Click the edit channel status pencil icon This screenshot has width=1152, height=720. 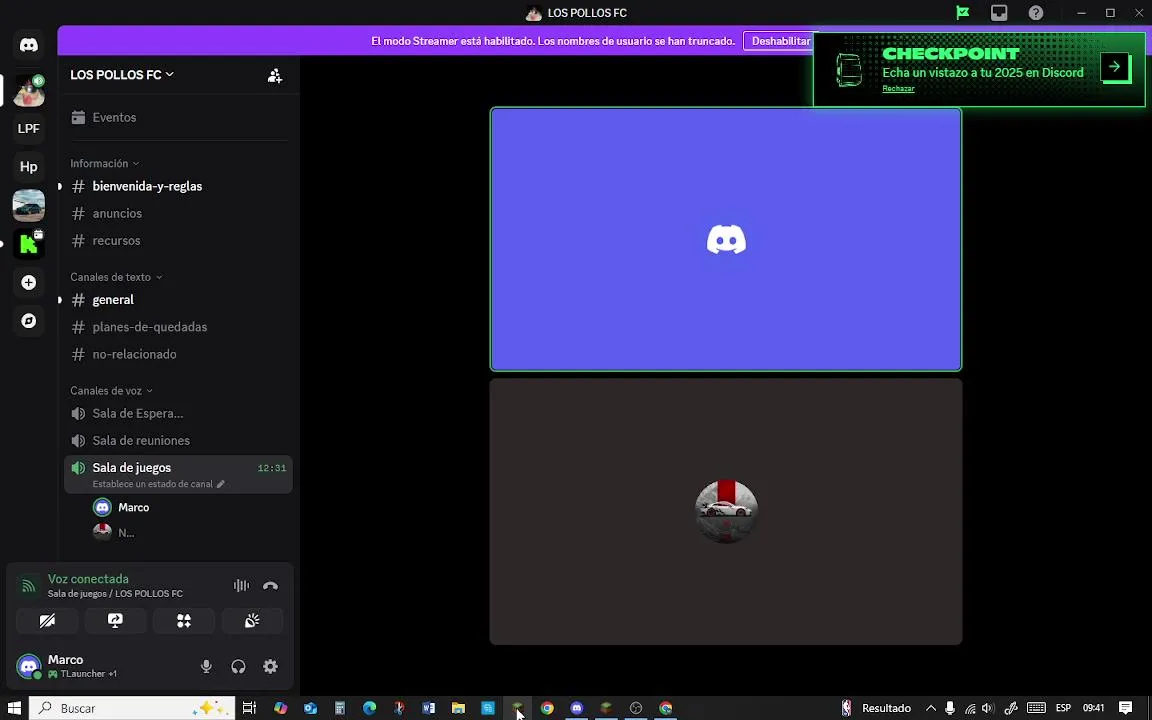[220, 484]
